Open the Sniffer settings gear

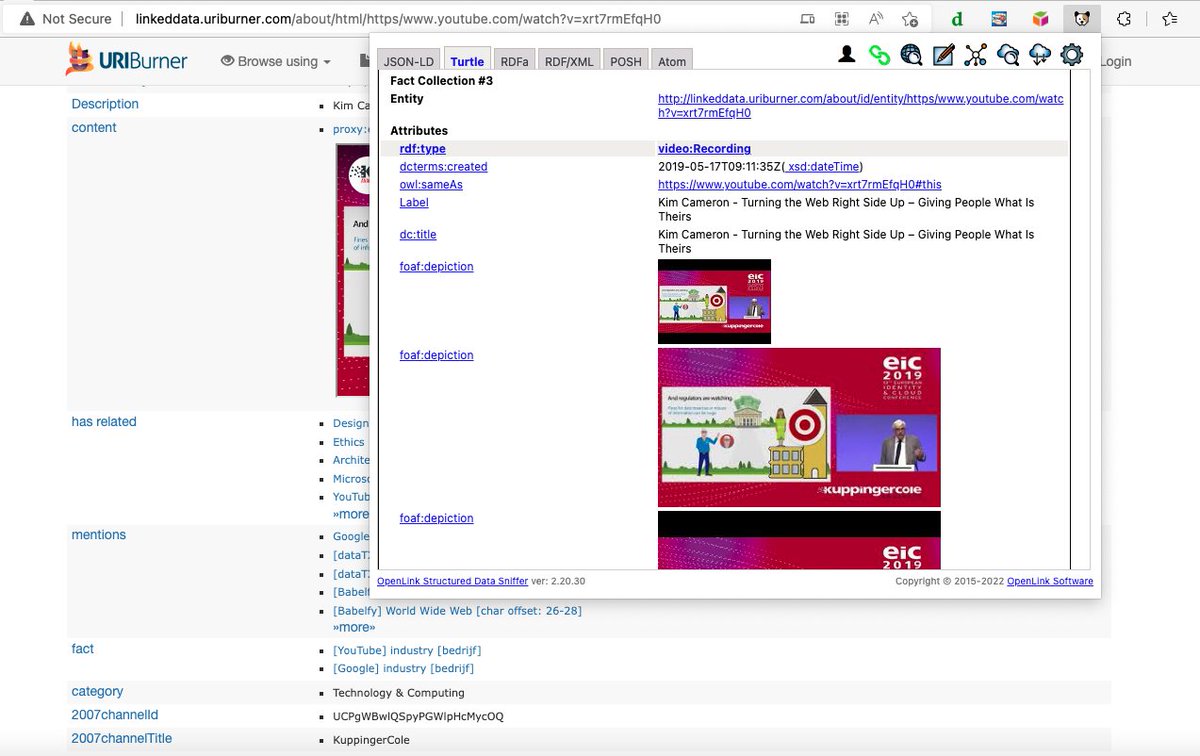[1072, 55]
